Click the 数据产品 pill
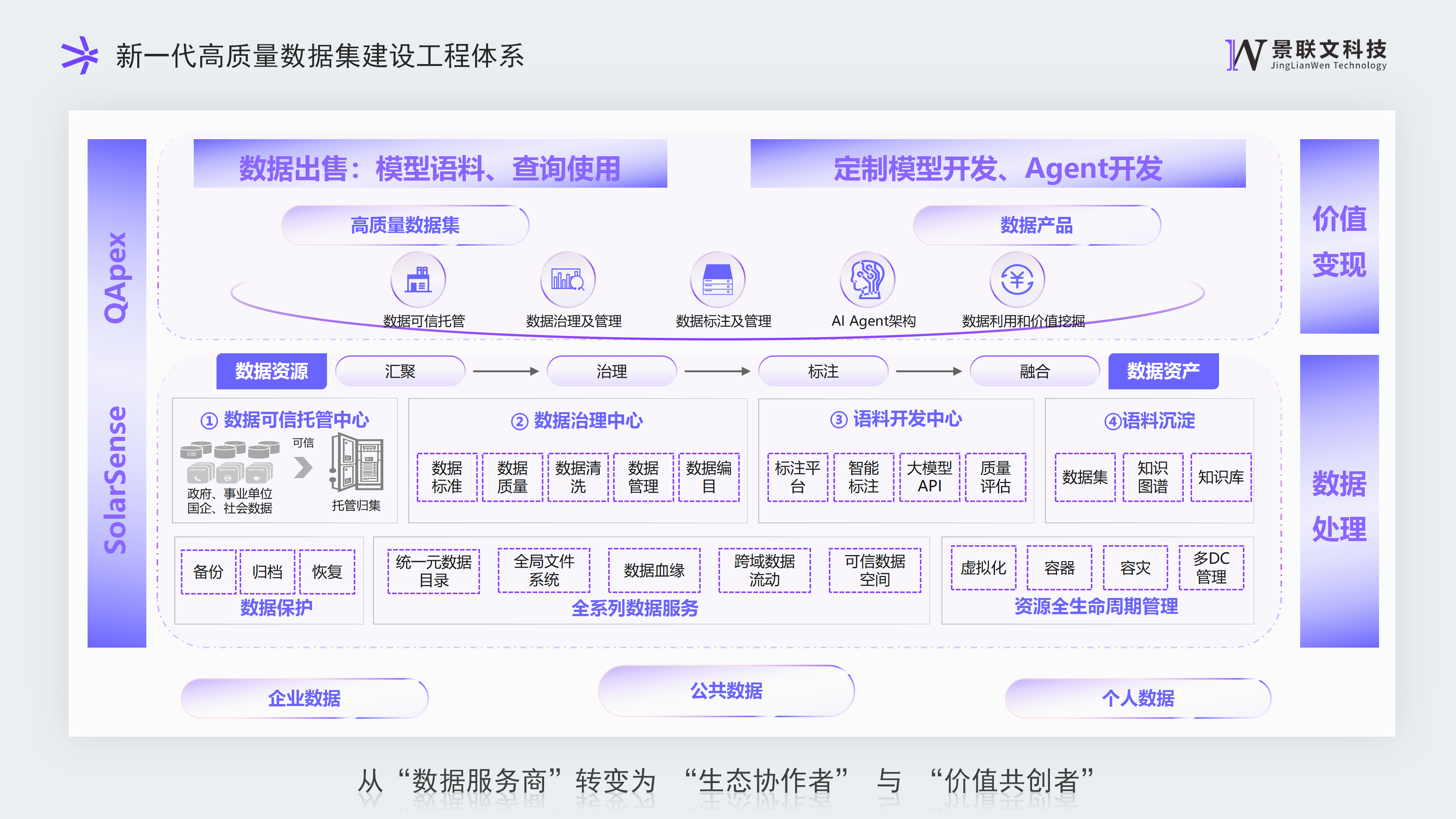The image size is (1456, 819). pyautogui.click(x=1037, y=225)
